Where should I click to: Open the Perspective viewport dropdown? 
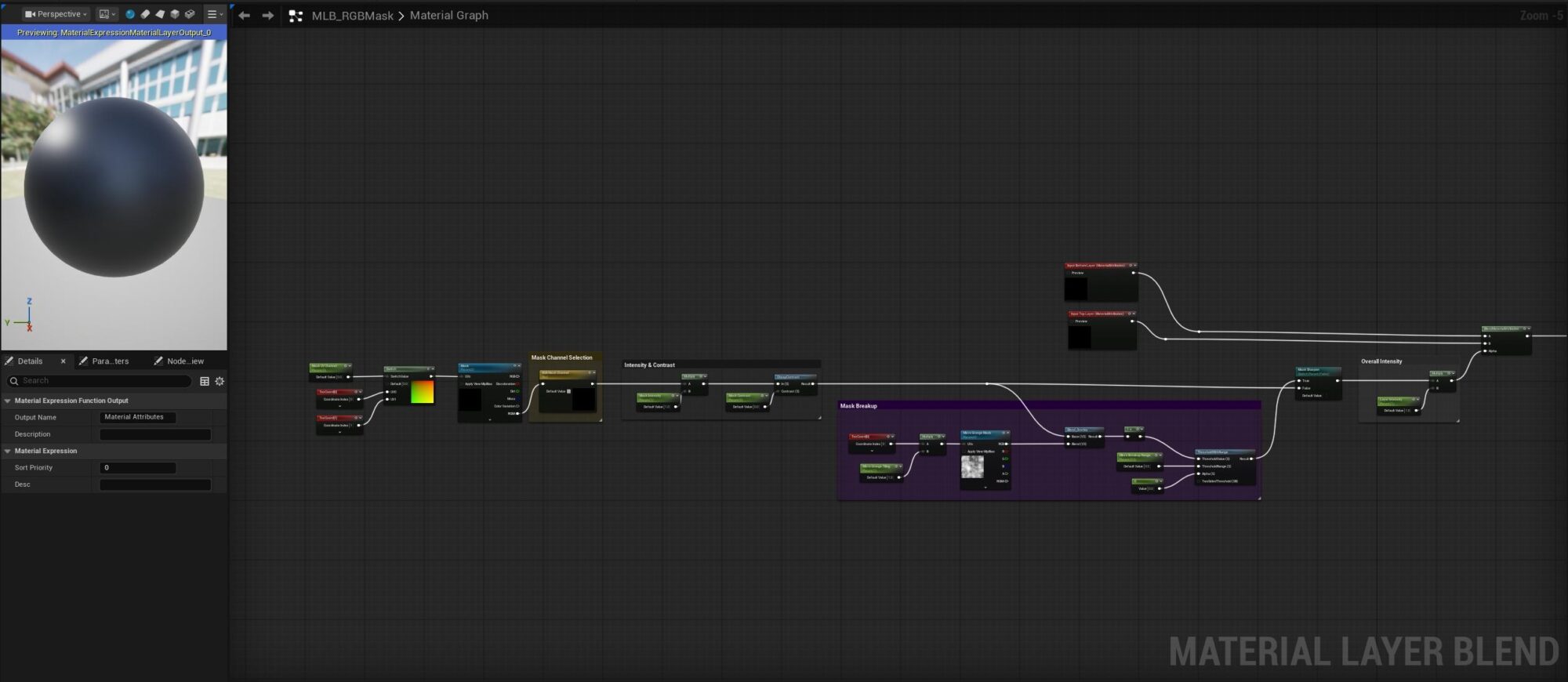point(56,14)
